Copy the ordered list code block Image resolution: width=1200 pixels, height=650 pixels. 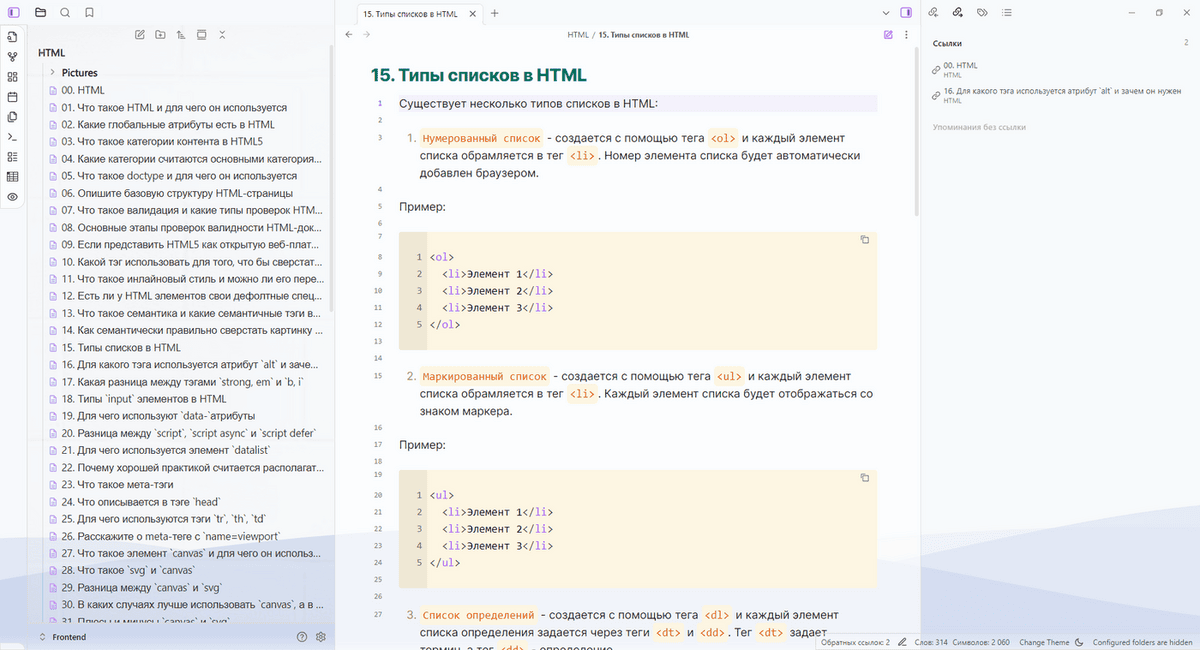(x=865, y=240)
